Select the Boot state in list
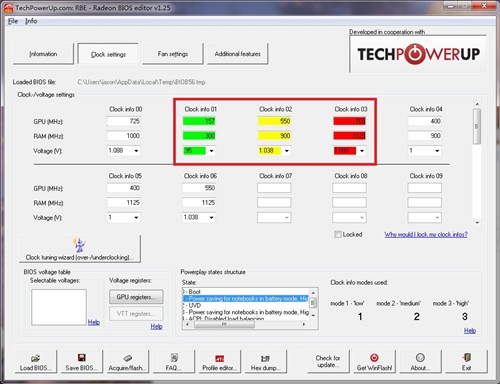Screen dimensions: 500x384 tap(246, 291)
